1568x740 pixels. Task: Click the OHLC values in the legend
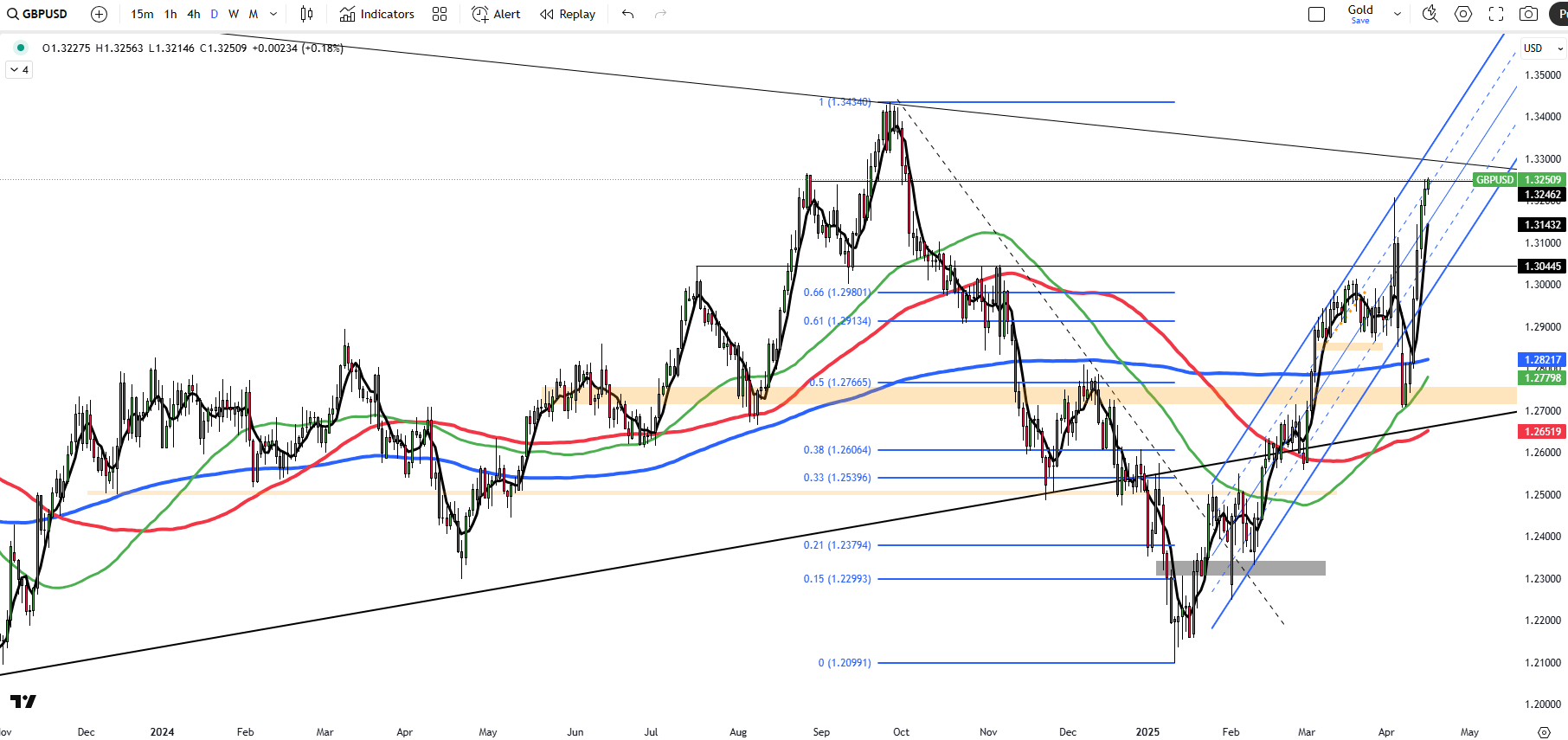(x=192, y=48)
